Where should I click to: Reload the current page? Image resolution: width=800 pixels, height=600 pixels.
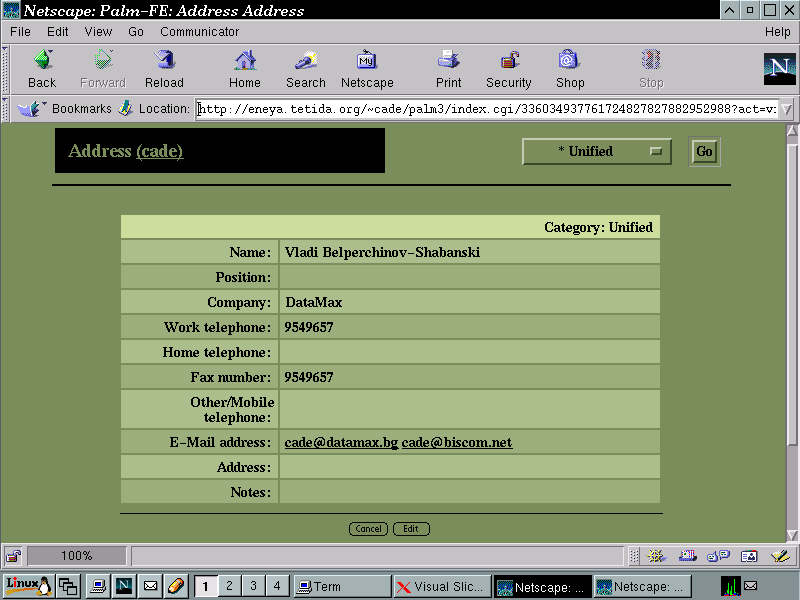point(164,69)
